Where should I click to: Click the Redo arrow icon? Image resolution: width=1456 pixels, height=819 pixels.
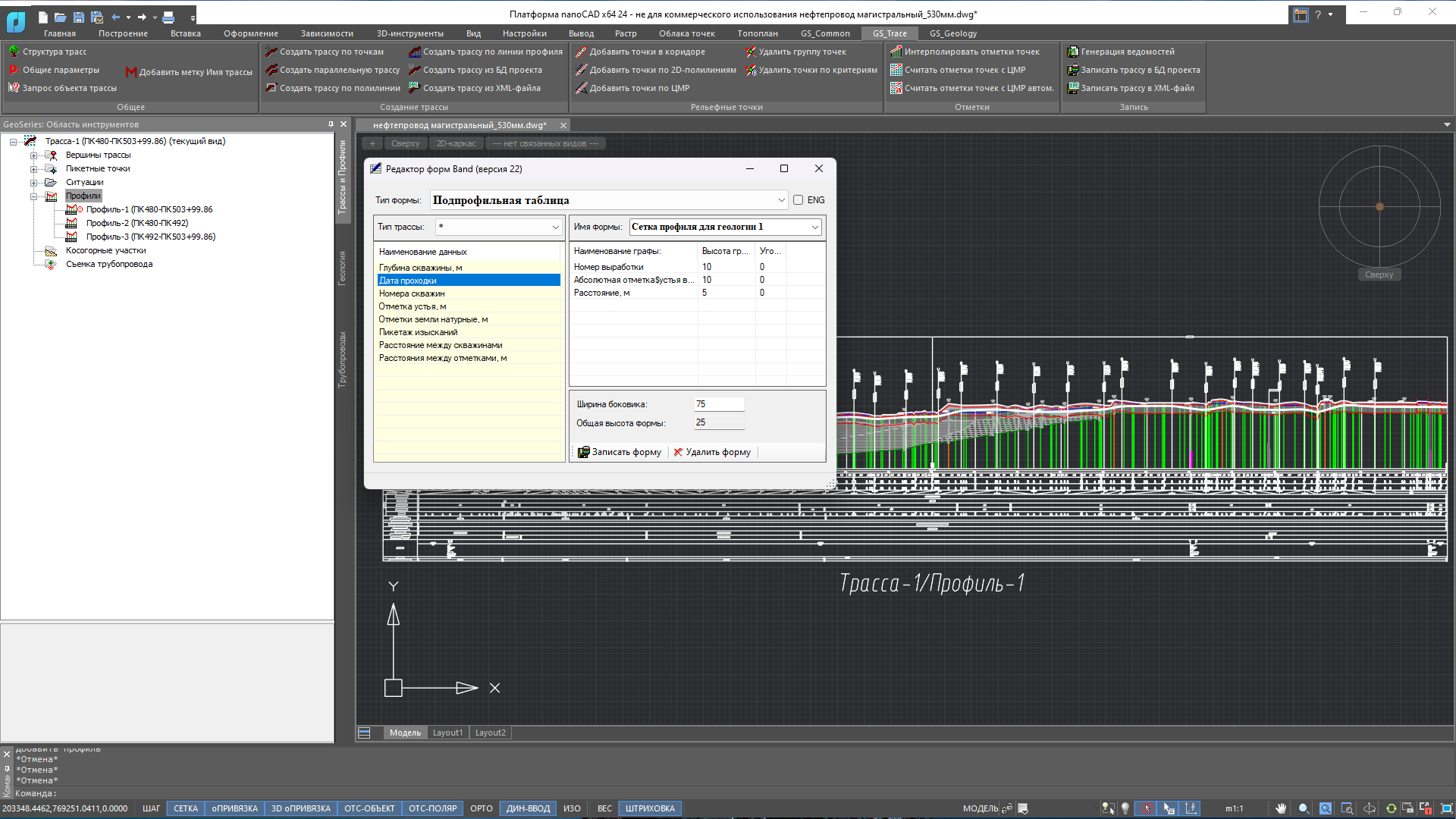pos(142,17)
